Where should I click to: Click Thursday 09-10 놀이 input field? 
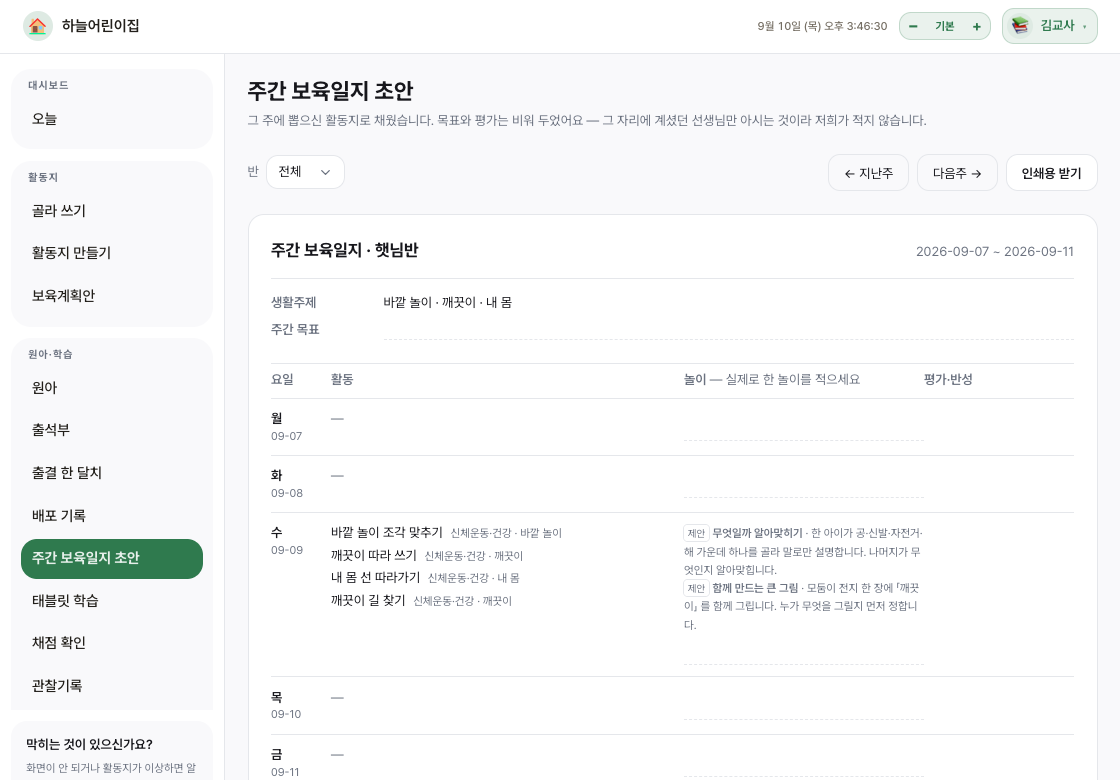click(x=804, y=705)
